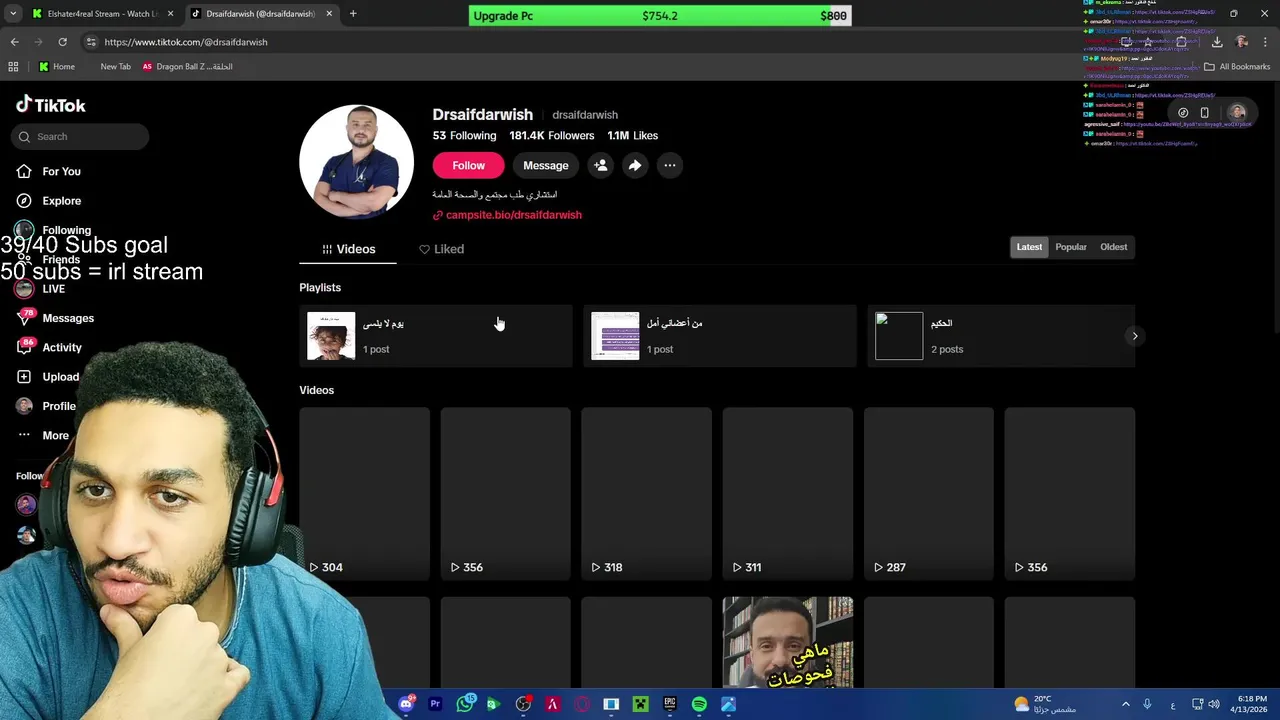Open the three-dots profile options menu
The image size is (1280, 720).
[670, 165]
